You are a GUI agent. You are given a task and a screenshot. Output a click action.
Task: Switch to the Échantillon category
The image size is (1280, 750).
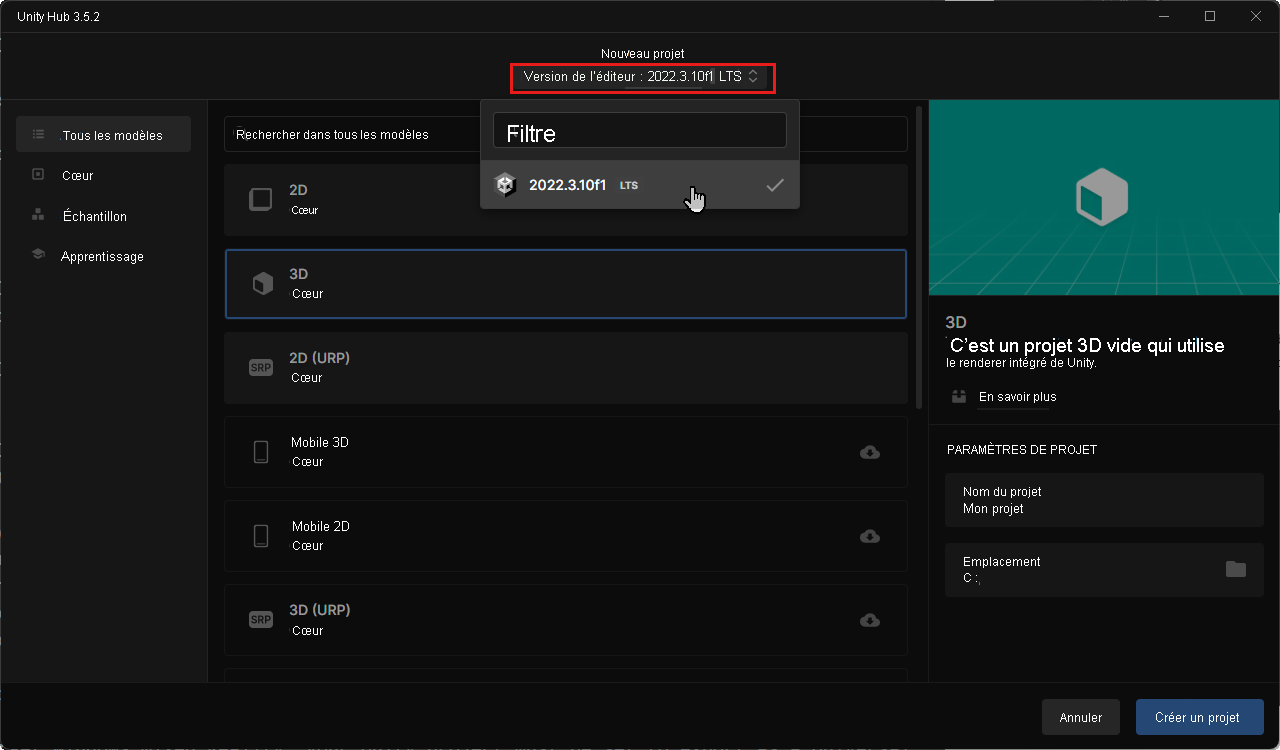tap(104, 216)
